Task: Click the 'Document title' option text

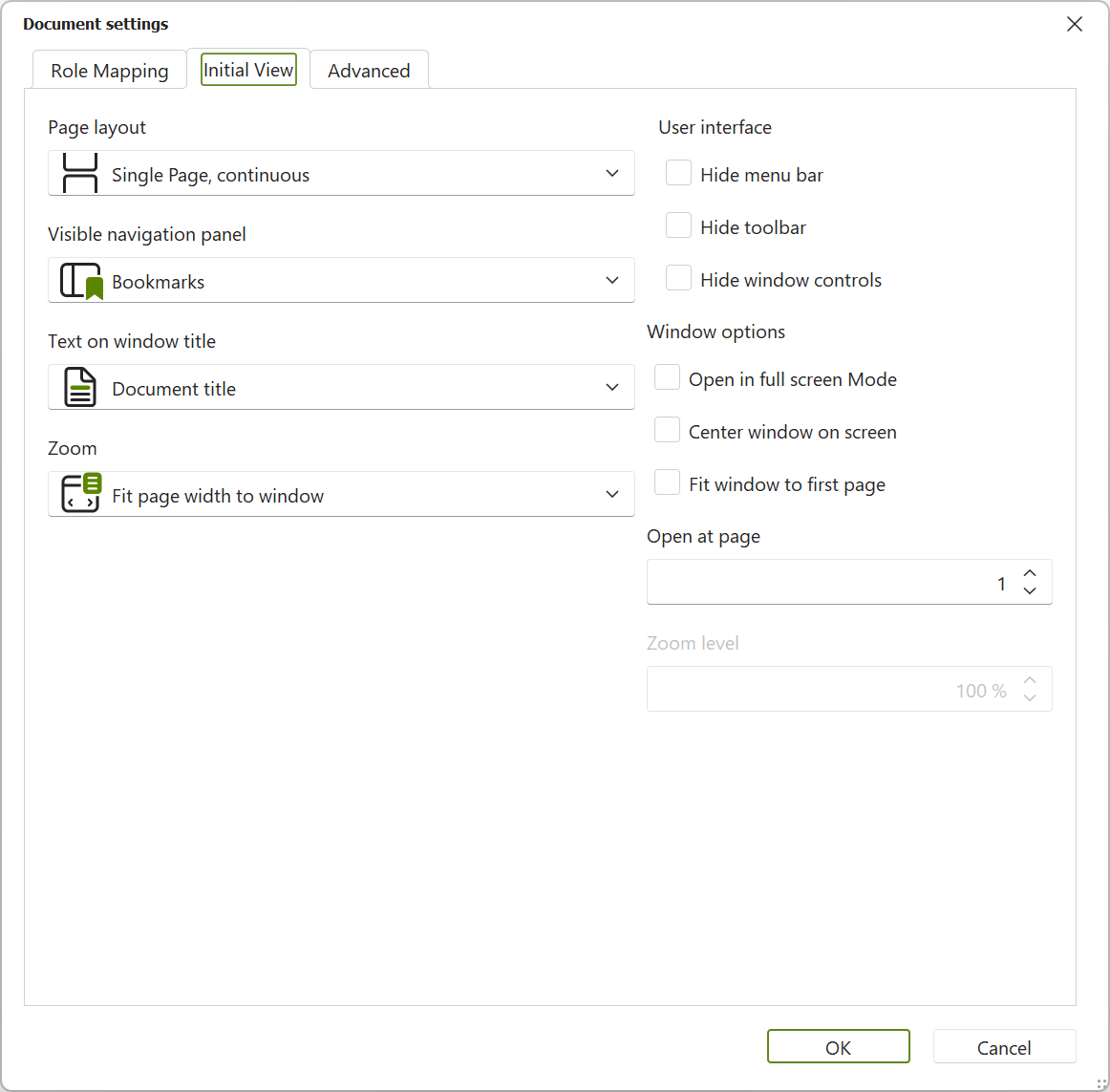Action: (x=174, y=389)
